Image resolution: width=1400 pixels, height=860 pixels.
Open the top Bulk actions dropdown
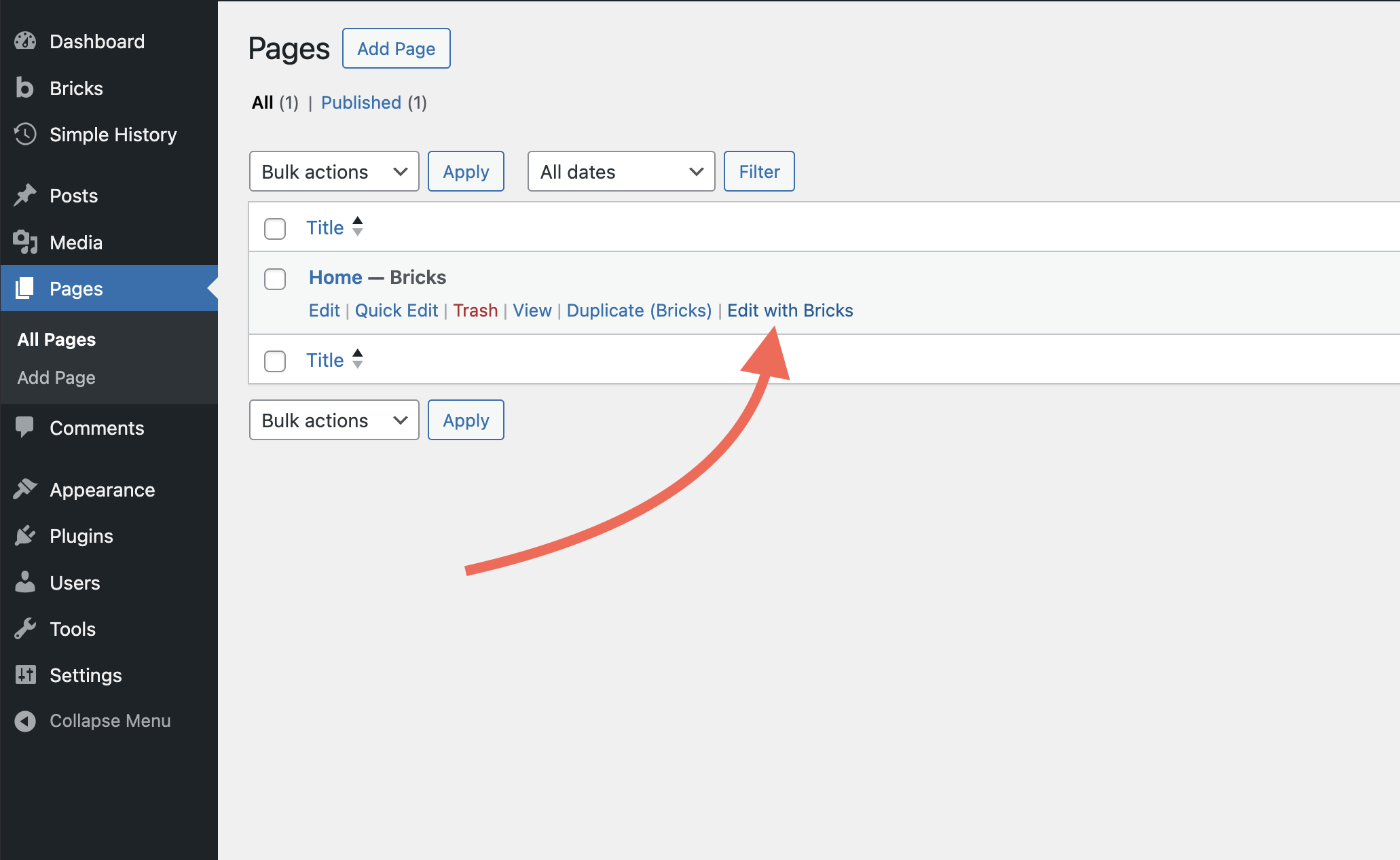tap(334, 172)
